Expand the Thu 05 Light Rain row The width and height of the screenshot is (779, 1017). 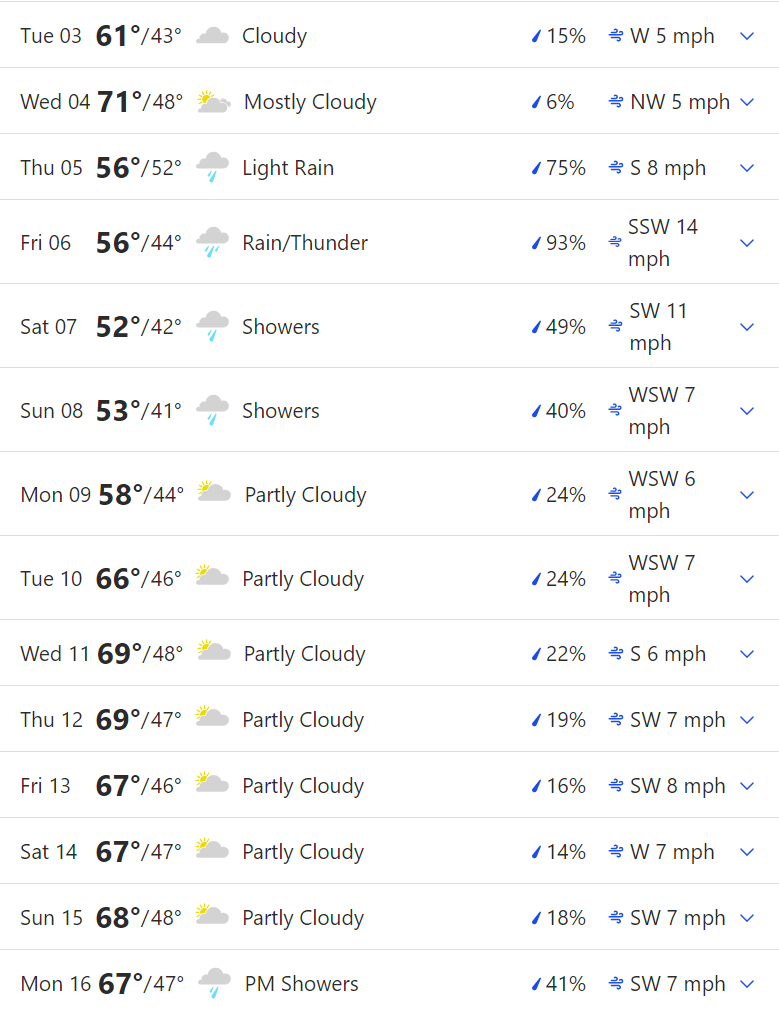tap(747, 168)
